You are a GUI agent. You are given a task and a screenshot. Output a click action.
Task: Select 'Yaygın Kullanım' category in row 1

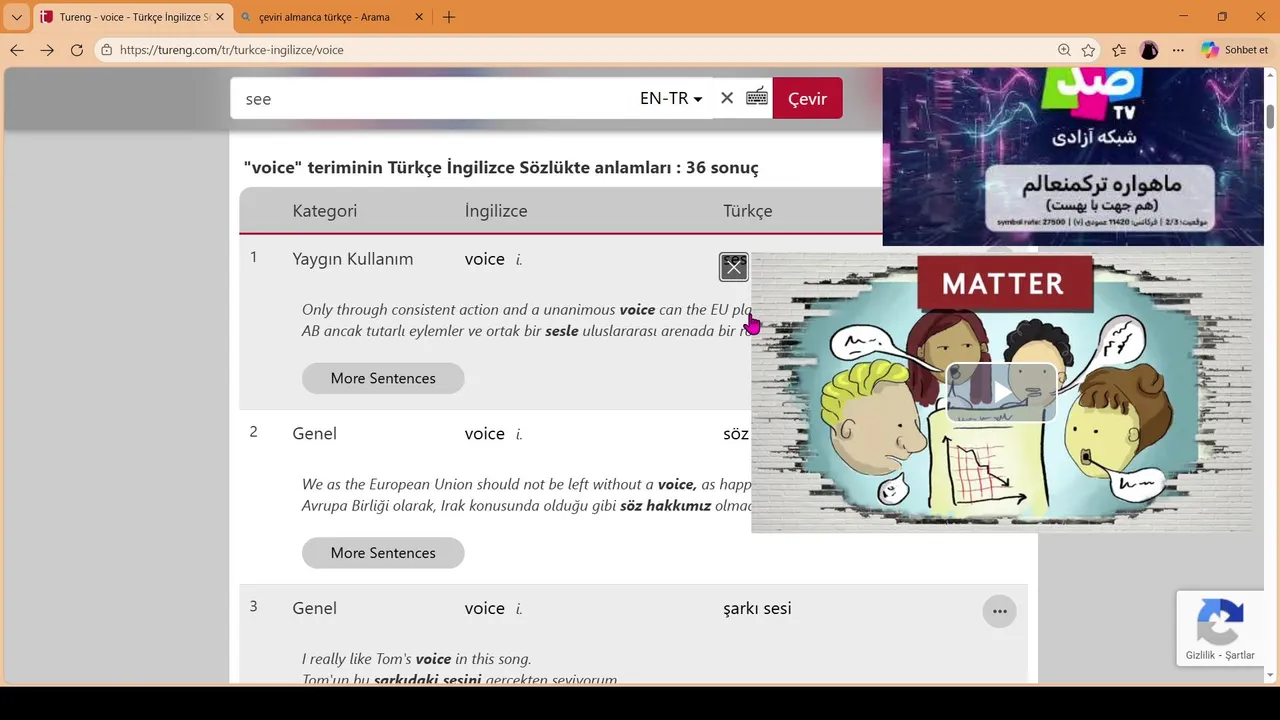pos(352,259)
